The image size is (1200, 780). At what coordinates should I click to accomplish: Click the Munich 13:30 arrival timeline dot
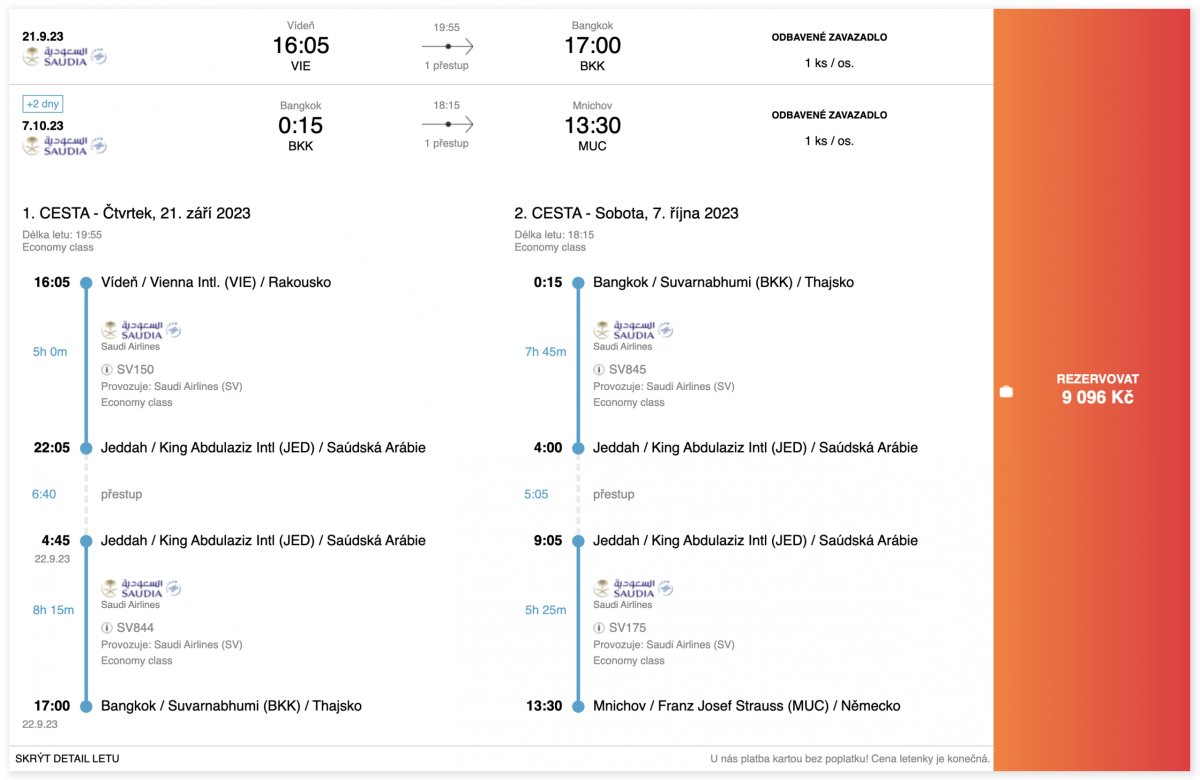tap(578, 706)
